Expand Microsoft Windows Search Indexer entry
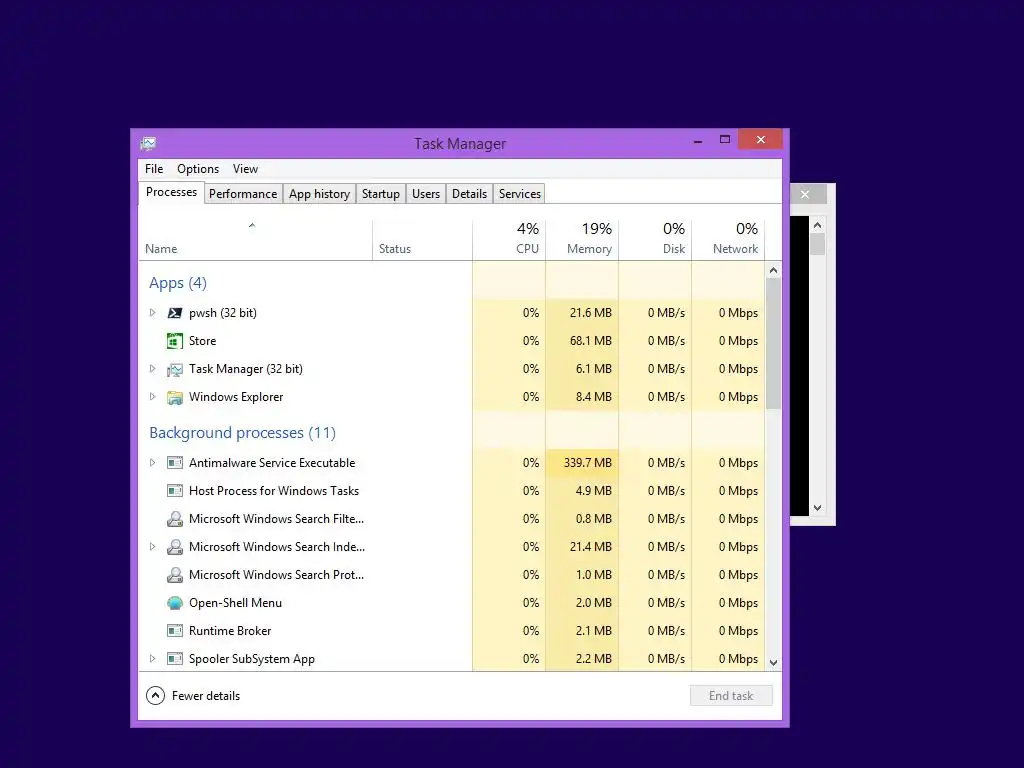Screen dimensions: 1024x768 [152, 547]
